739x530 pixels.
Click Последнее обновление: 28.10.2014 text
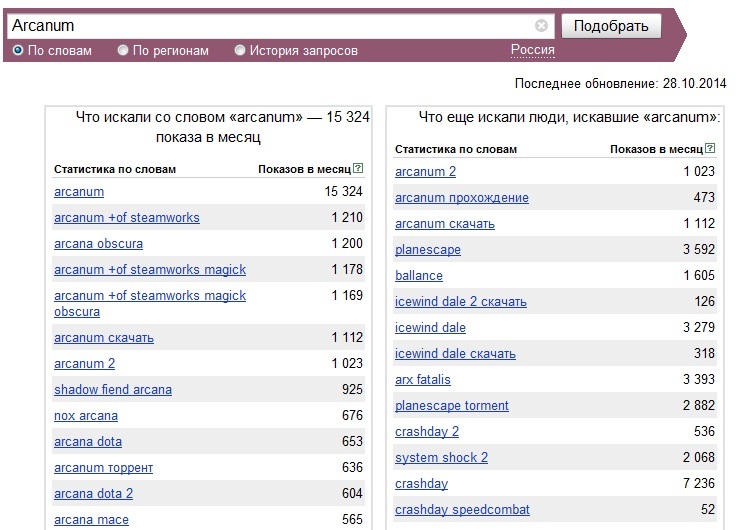[620, 83]
